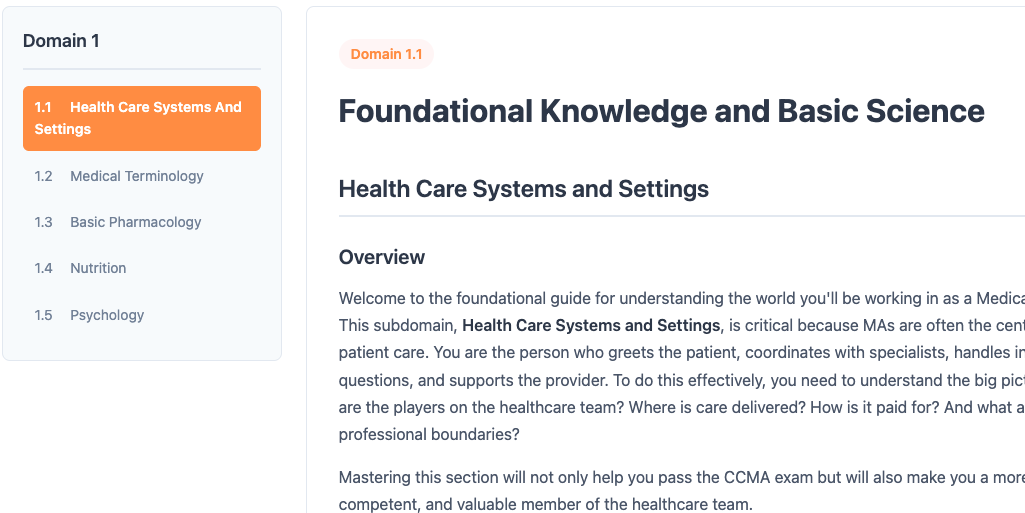Click the Health Care Systems and Settings heading
Image resolution: width=1025 pixels, height=513 pixels.
click(x=523, y=189)
